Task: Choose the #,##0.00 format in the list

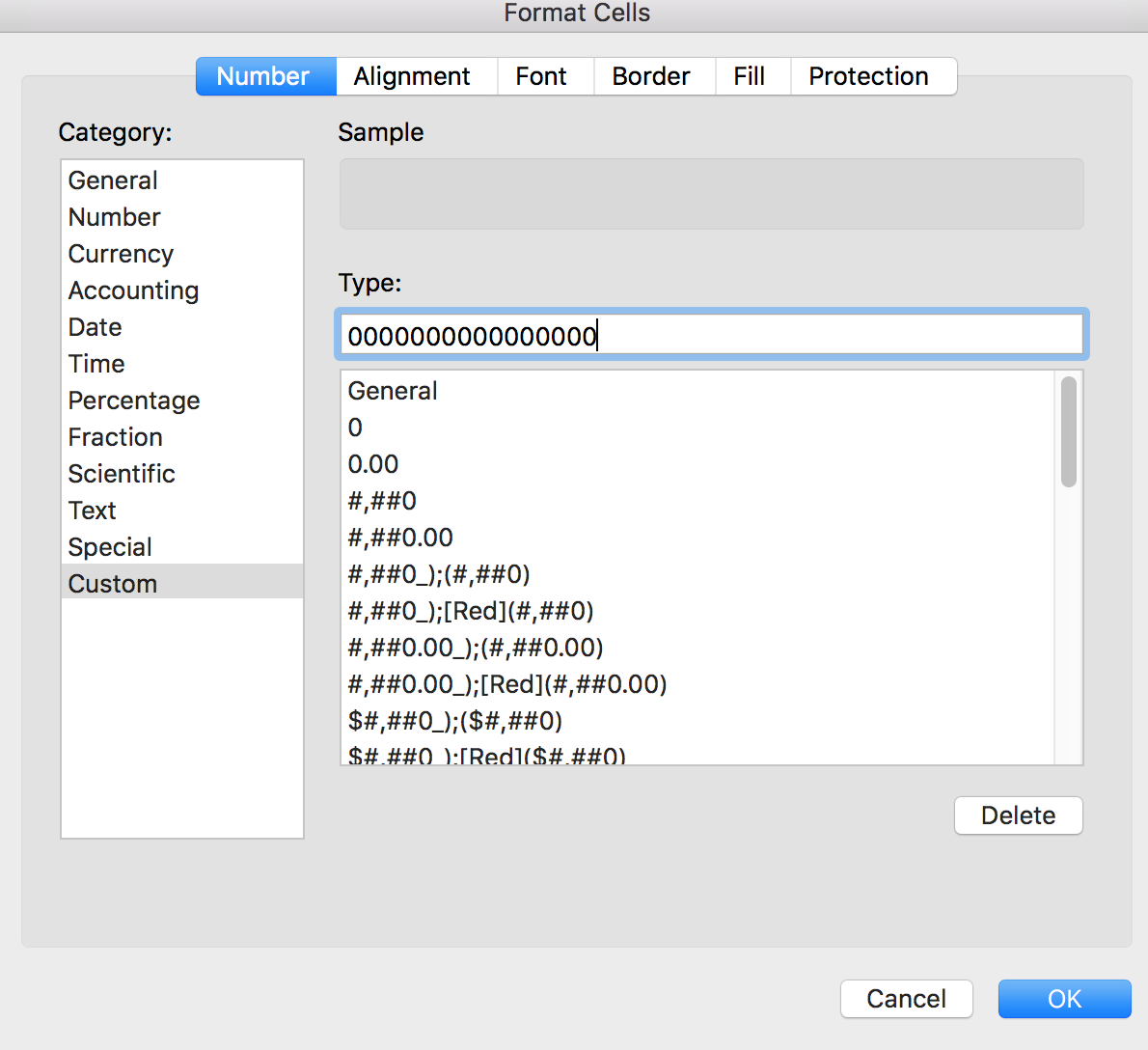Action: 400,538
